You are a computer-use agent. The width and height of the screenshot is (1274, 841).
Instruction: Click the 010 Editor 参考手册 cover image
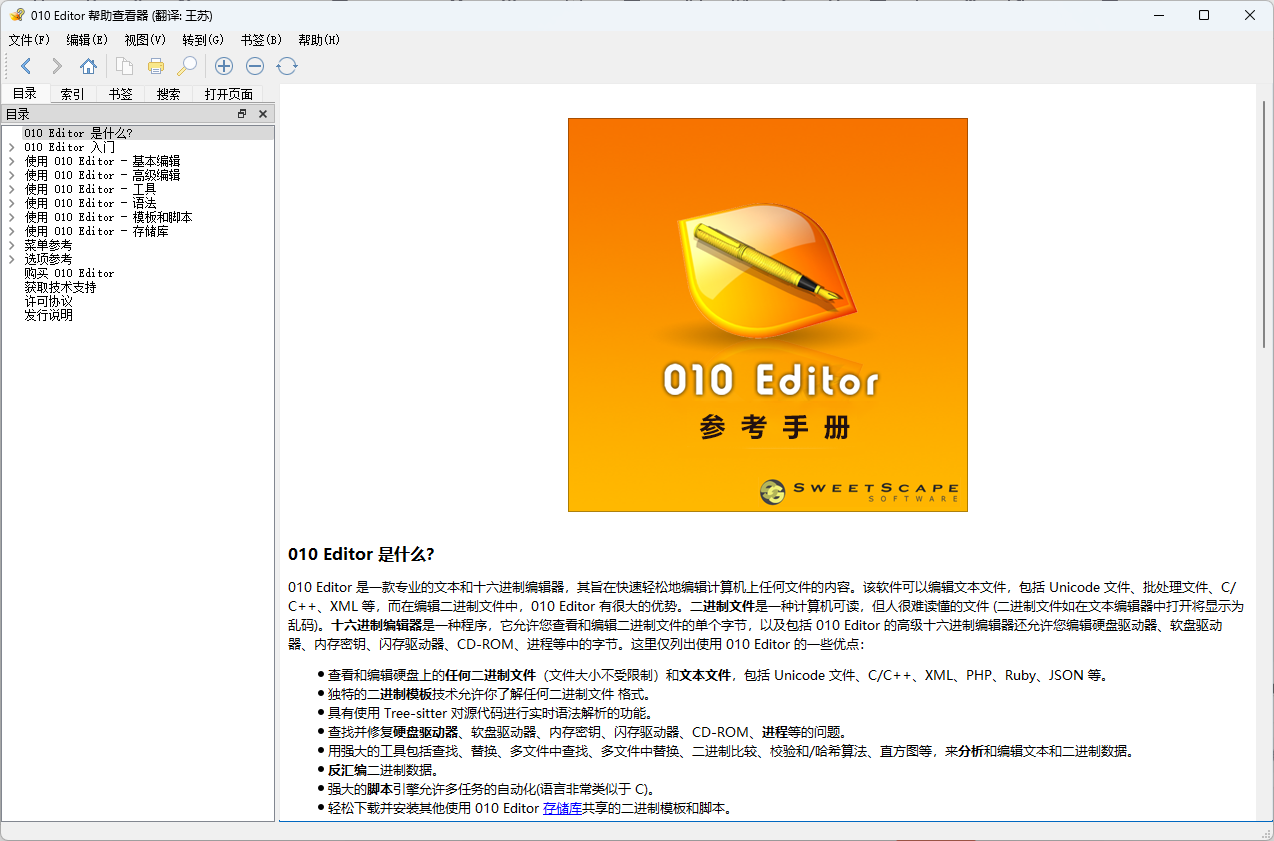[768, 315]
